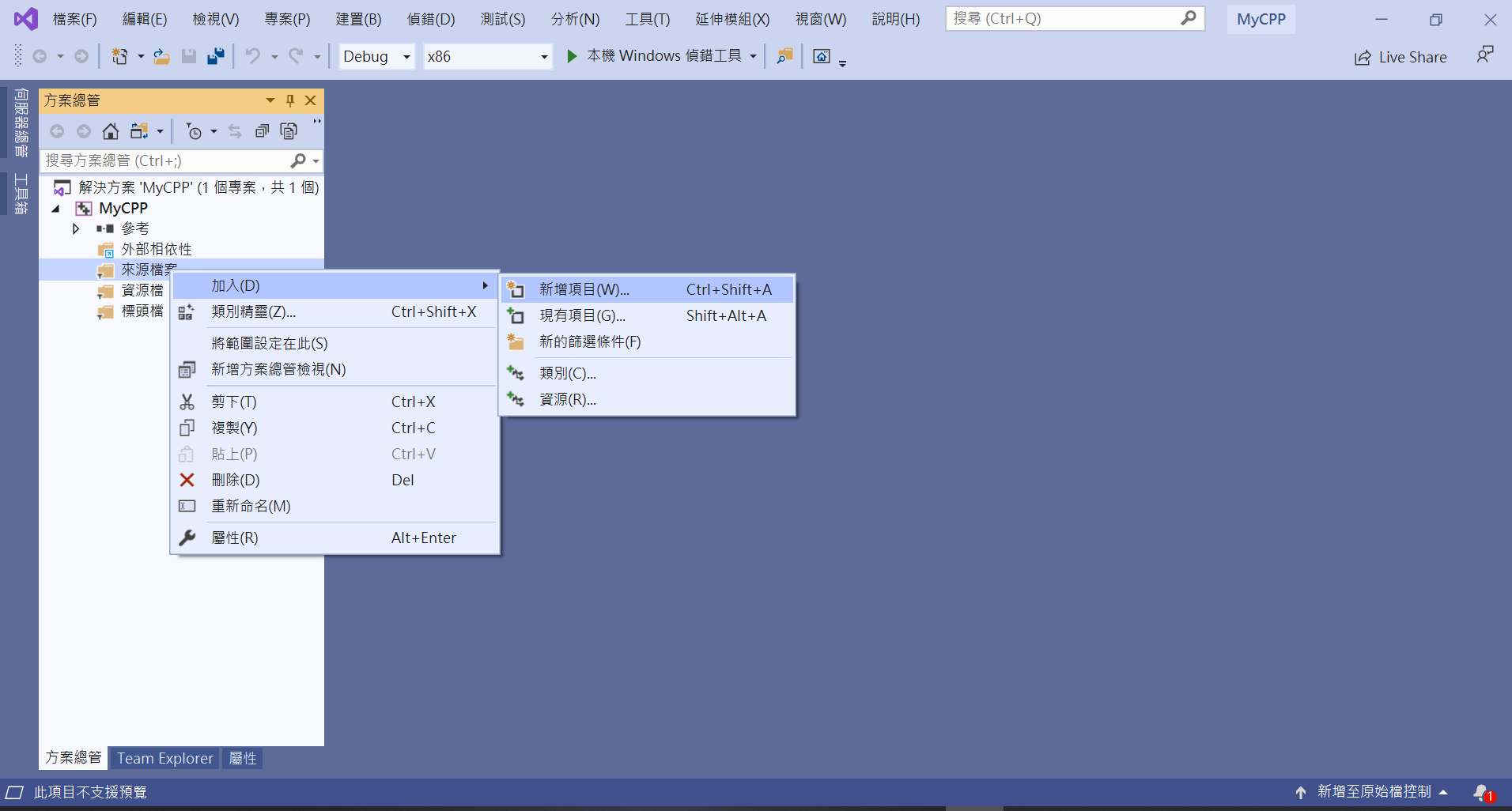
Task: Expand the 參考 tree node
Action: (76, 228)
